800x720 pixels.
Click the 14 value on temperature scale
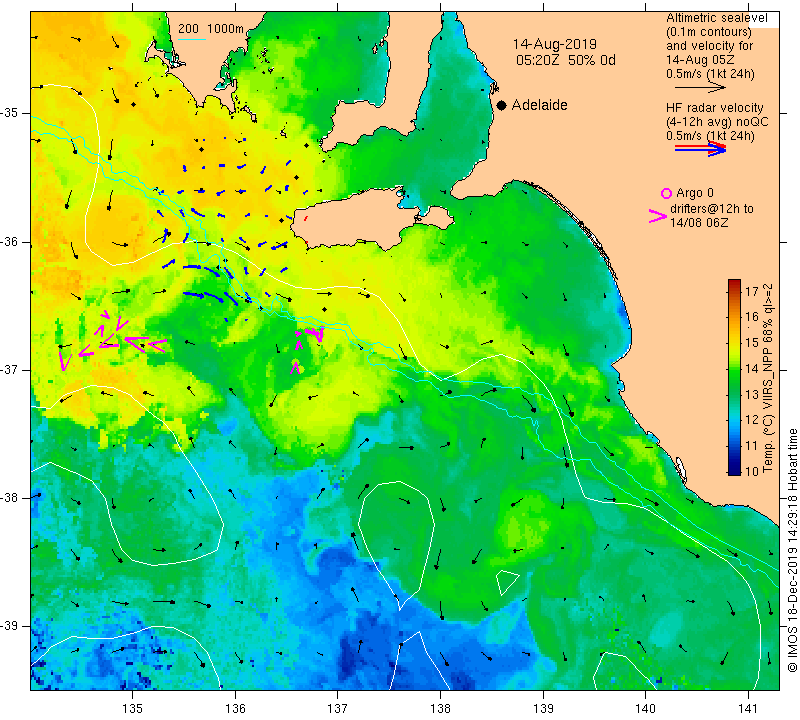pos(752,368)
